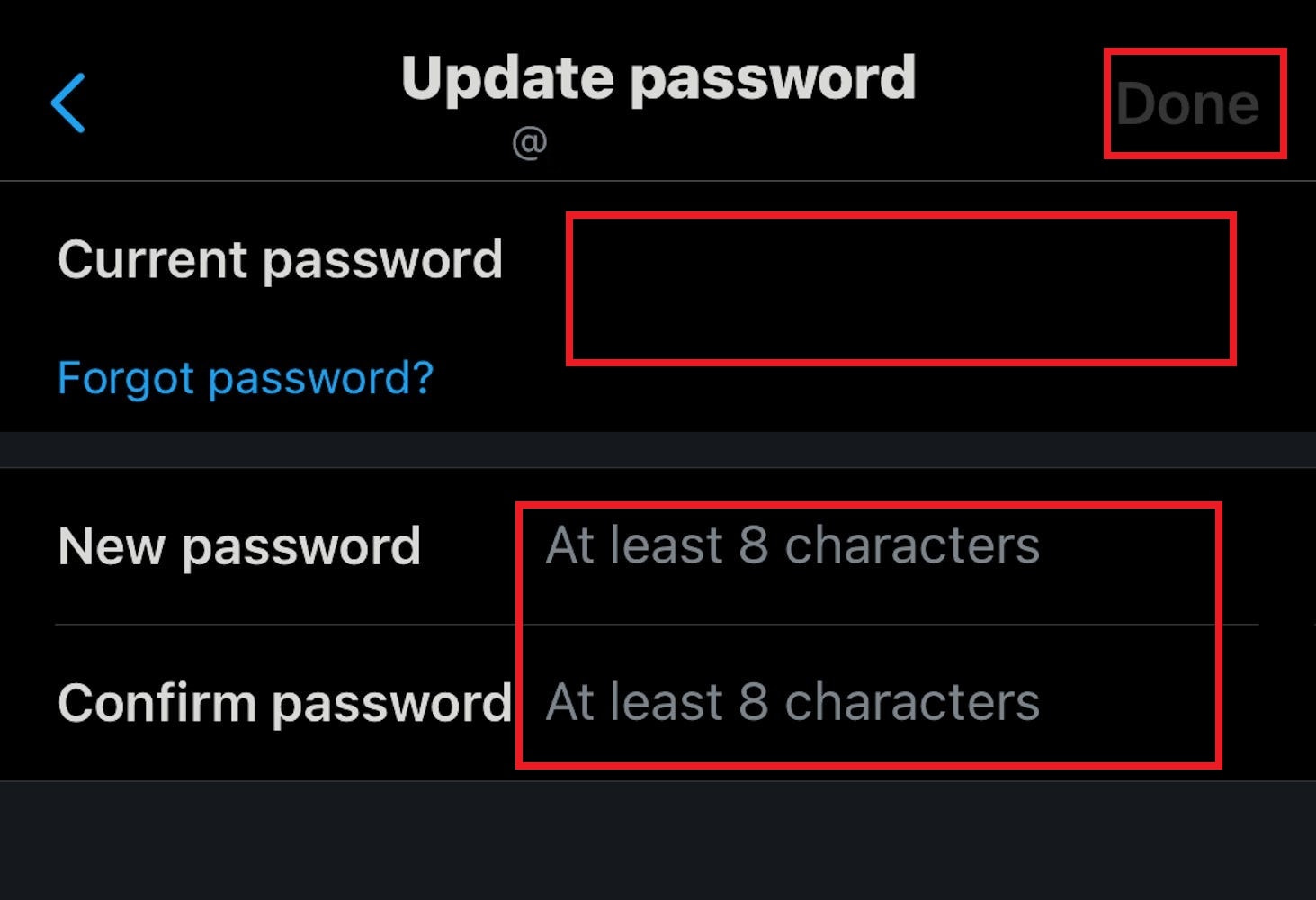Open the Forgot password? link
The height and width of the screenshot is (900, 1316).
[245, 378]
